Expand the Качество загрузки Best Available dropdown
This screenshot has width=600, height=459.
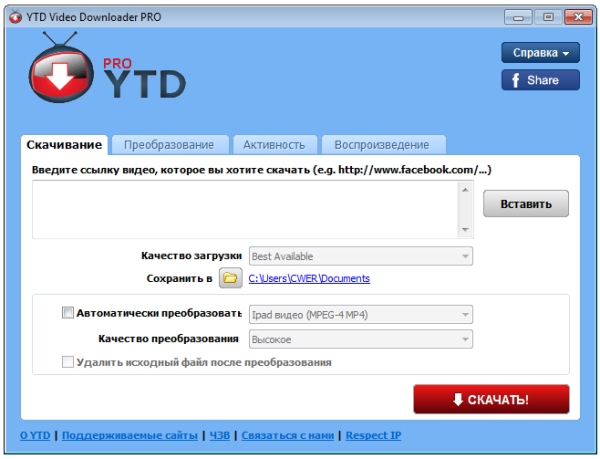361,256
